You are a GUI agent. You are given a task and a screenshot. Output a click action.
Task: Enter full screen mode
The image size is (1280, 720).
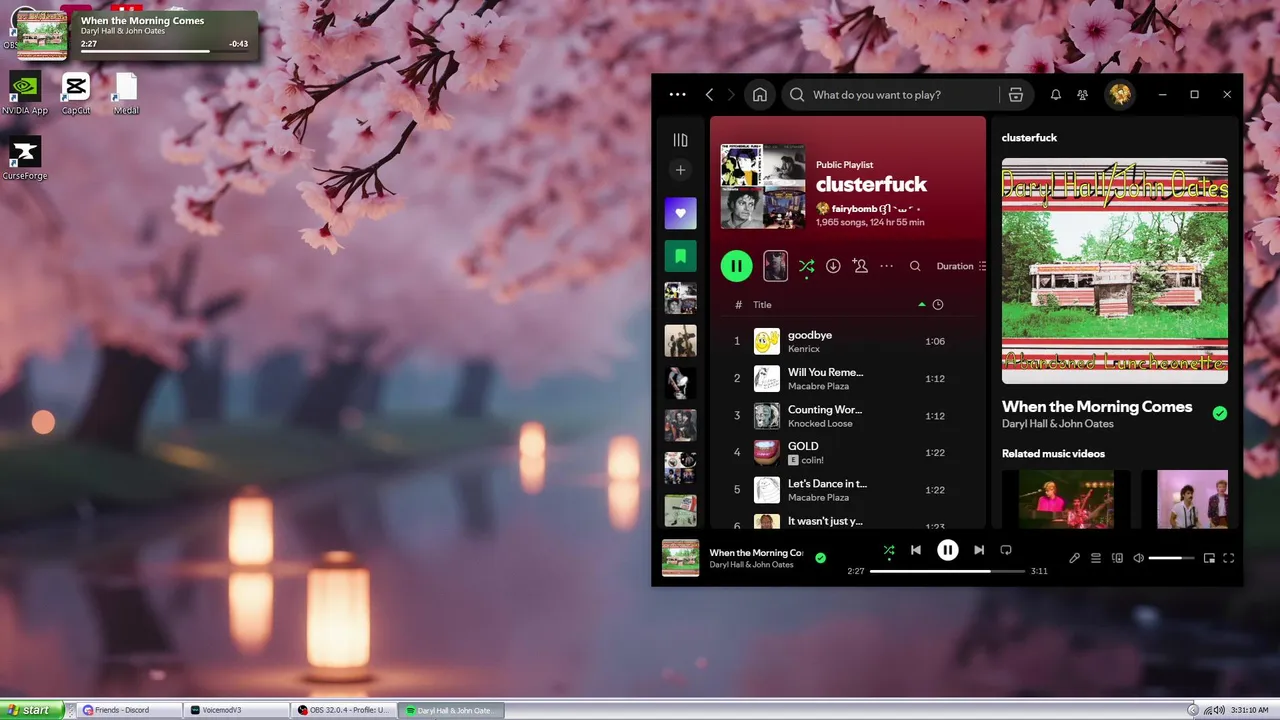tap(1229, 558)
